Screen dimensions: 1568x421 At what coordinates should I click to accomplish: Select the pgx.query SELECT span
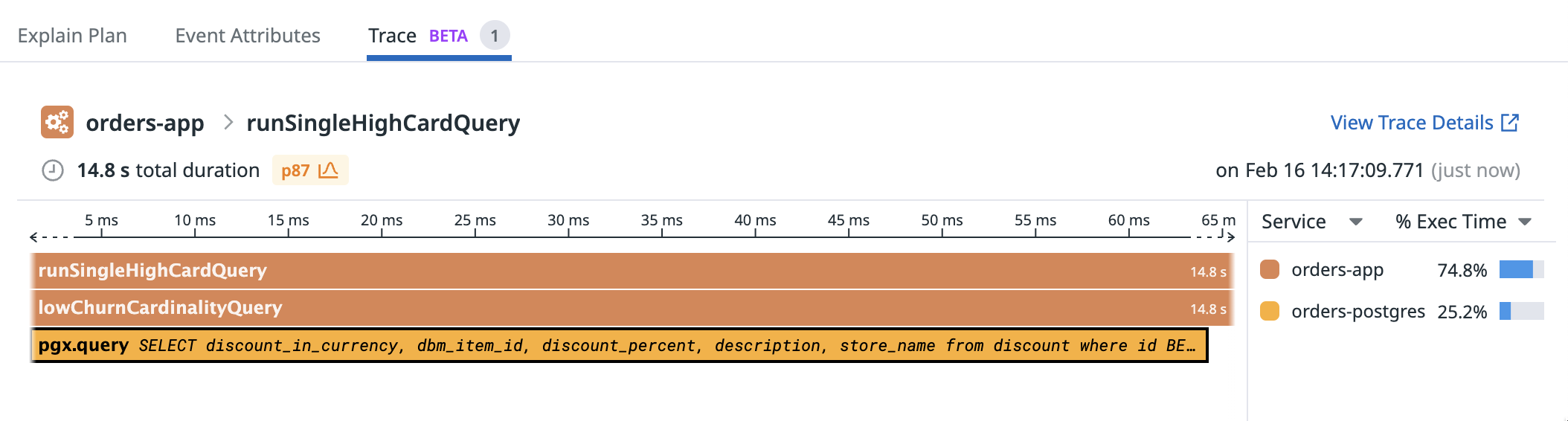[620, 345]
